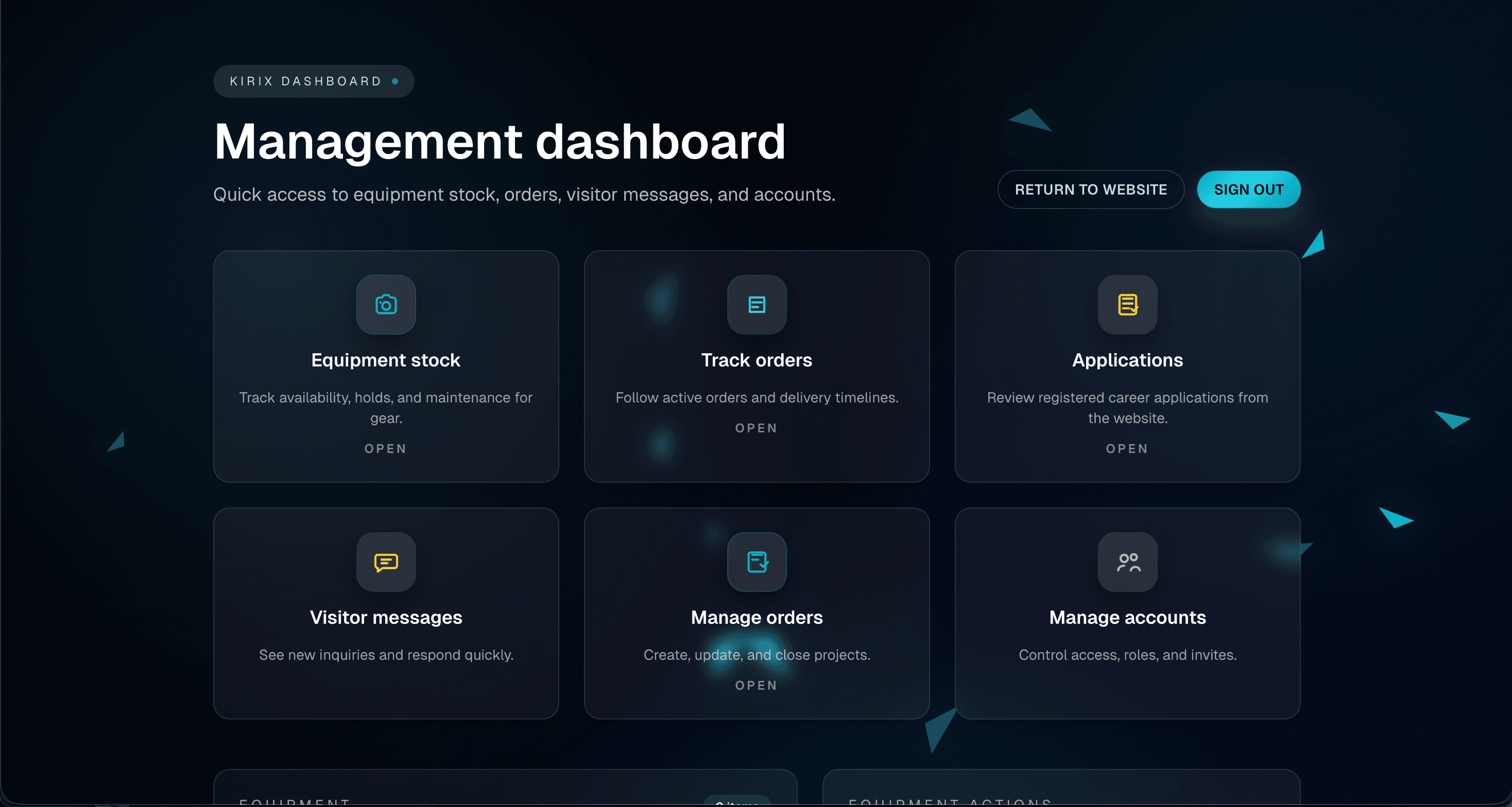The height and width of the screenshot is (807, 1512).
Task: Click the RETURN TO WEBSITE button
Action: [x=1091, y=189]
